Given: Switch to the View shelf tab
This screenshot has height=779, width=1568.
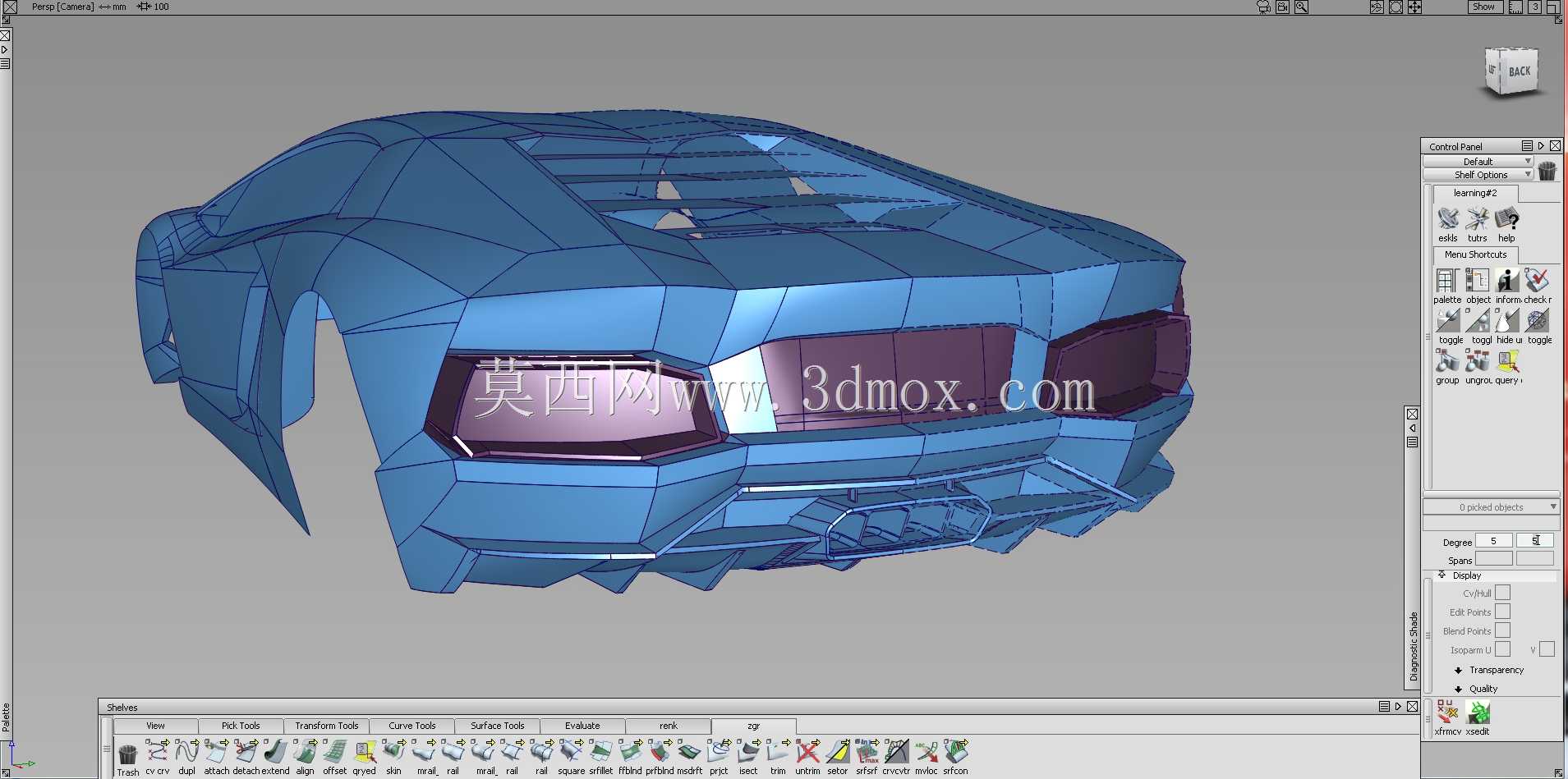Looking at the screenshot, I should (155, 726).
